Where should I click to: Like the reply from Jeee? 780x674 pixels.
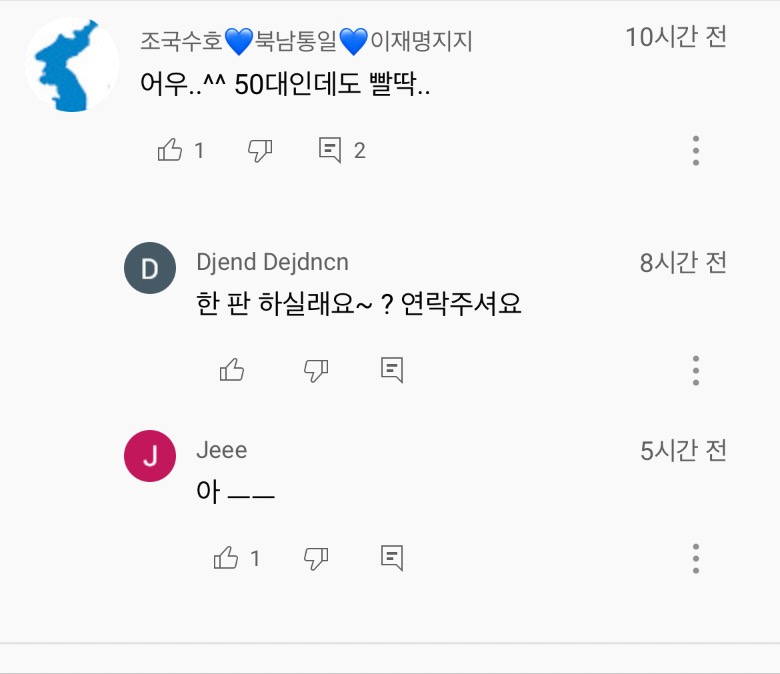(227, 557)
